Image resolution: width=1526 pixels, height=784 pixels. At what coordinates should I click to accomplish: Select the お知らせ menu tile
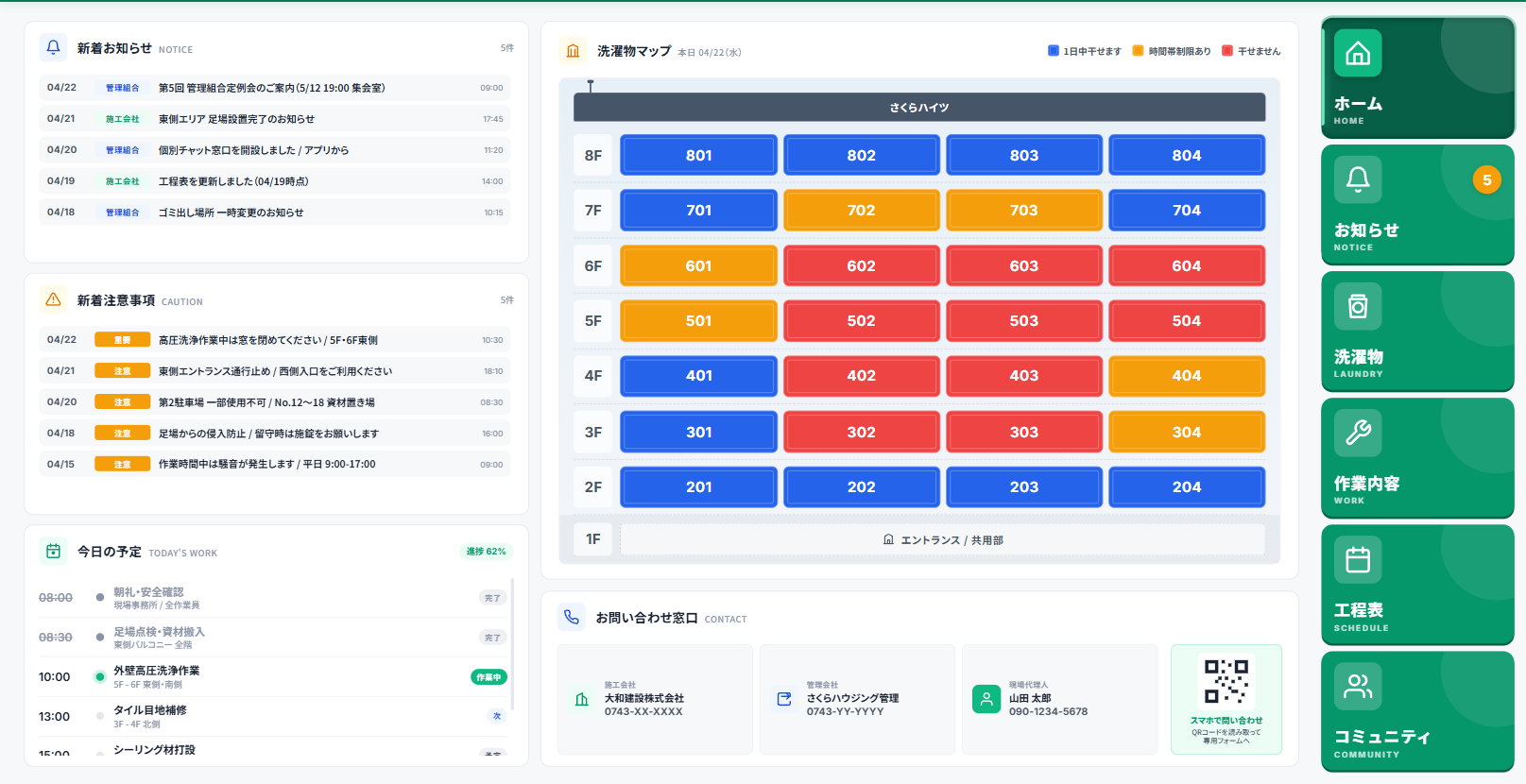click(x=1417, y=204)
